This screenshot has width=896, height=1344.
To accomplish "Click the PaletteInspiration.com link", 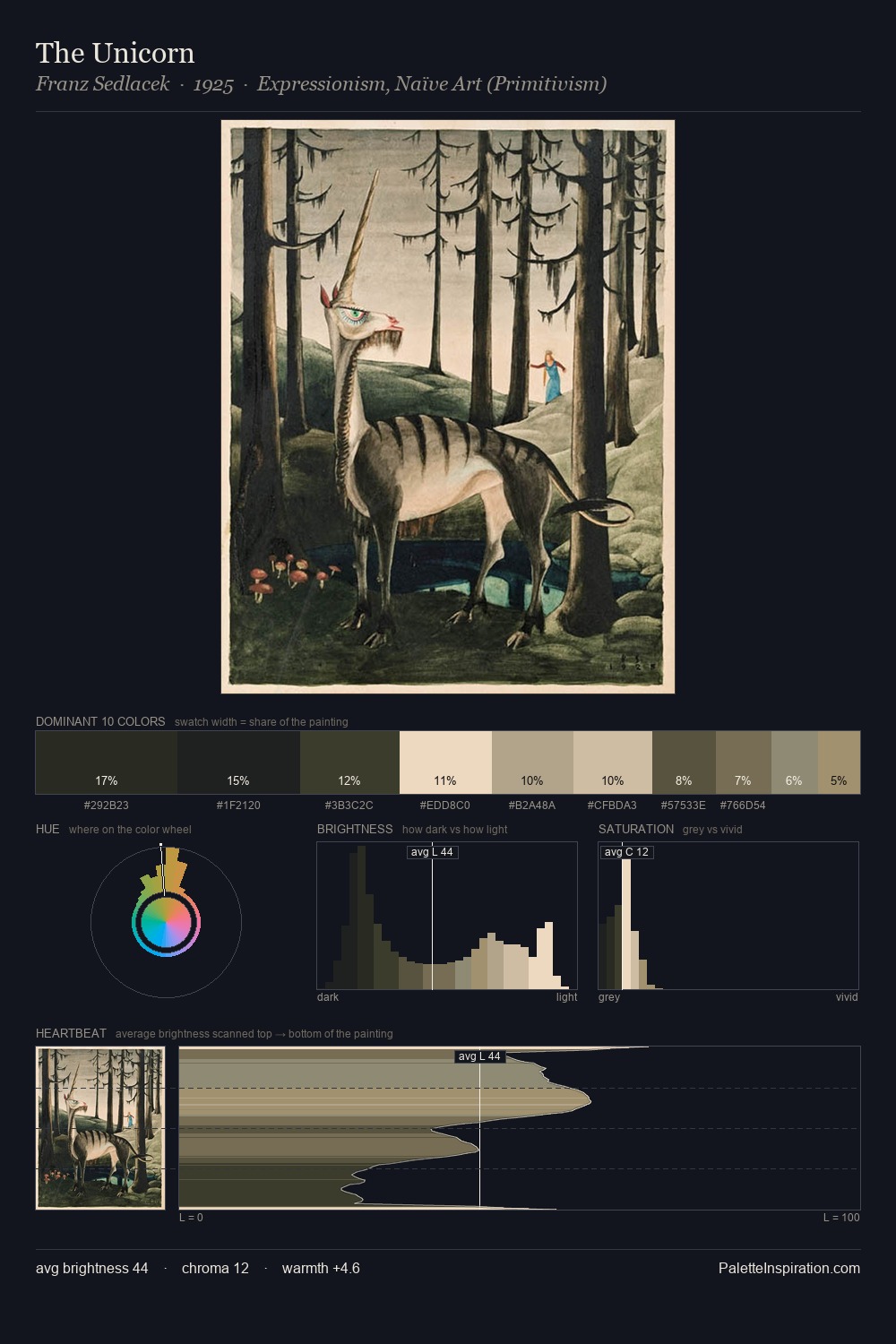I will pyautogui.click(x=789, y=1268).
